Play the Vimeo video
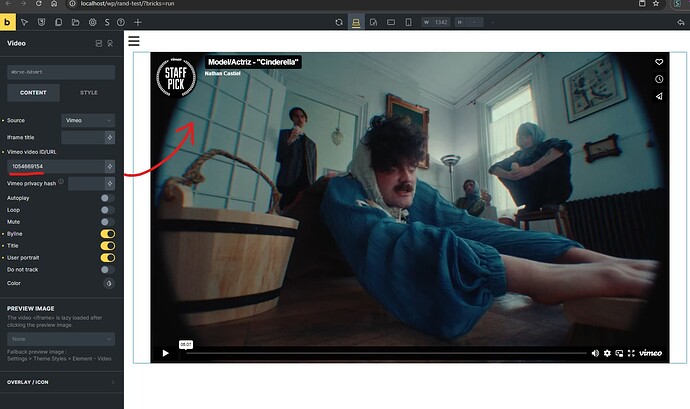The image size is (690, 409). (165, 353)
